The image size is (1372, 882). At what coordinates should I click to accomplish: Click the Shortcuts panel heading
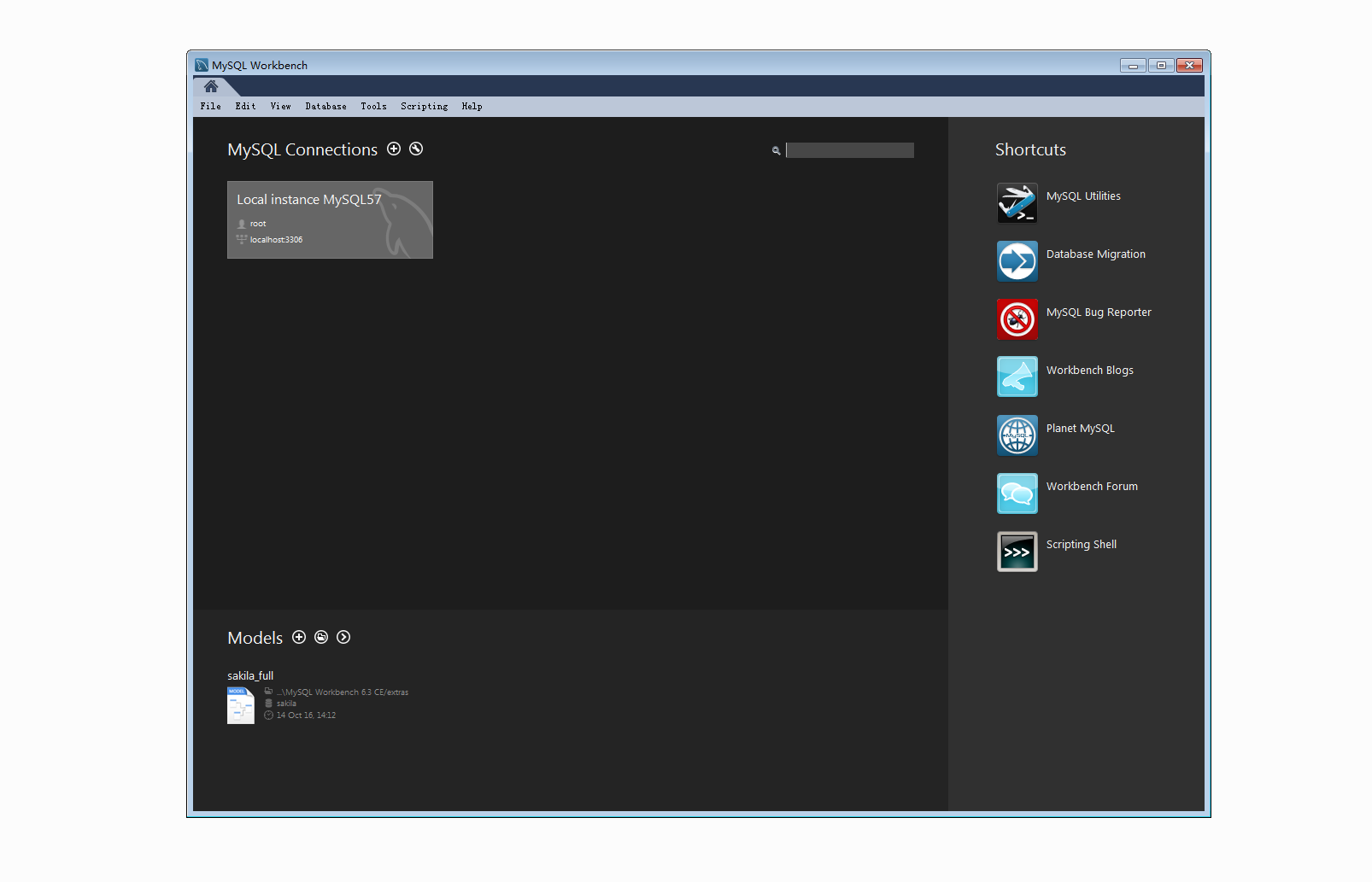[x=1030, y=149]
